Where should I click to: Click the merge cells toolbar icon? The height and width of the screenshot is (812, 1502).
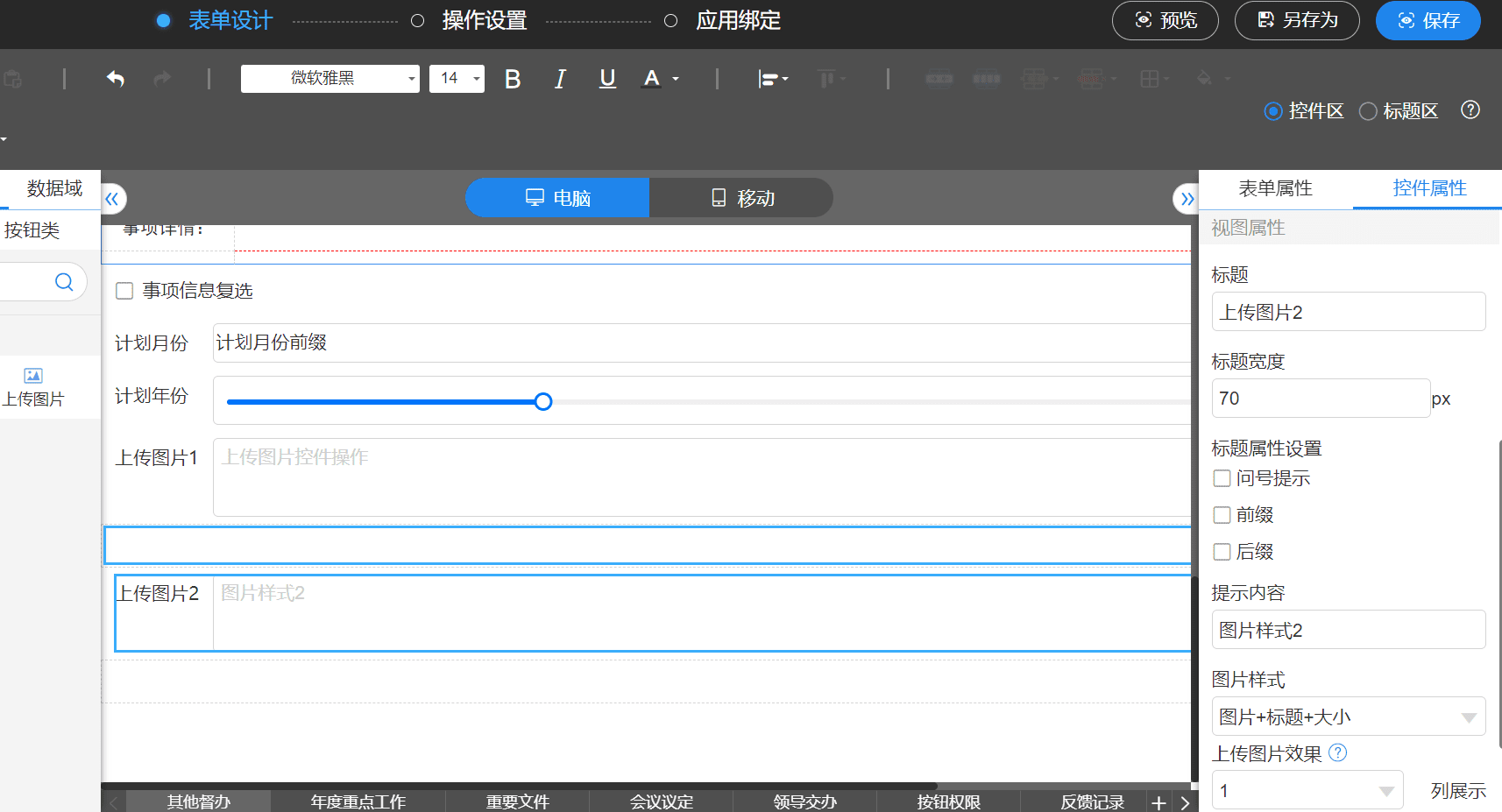tap(1034, 79)
